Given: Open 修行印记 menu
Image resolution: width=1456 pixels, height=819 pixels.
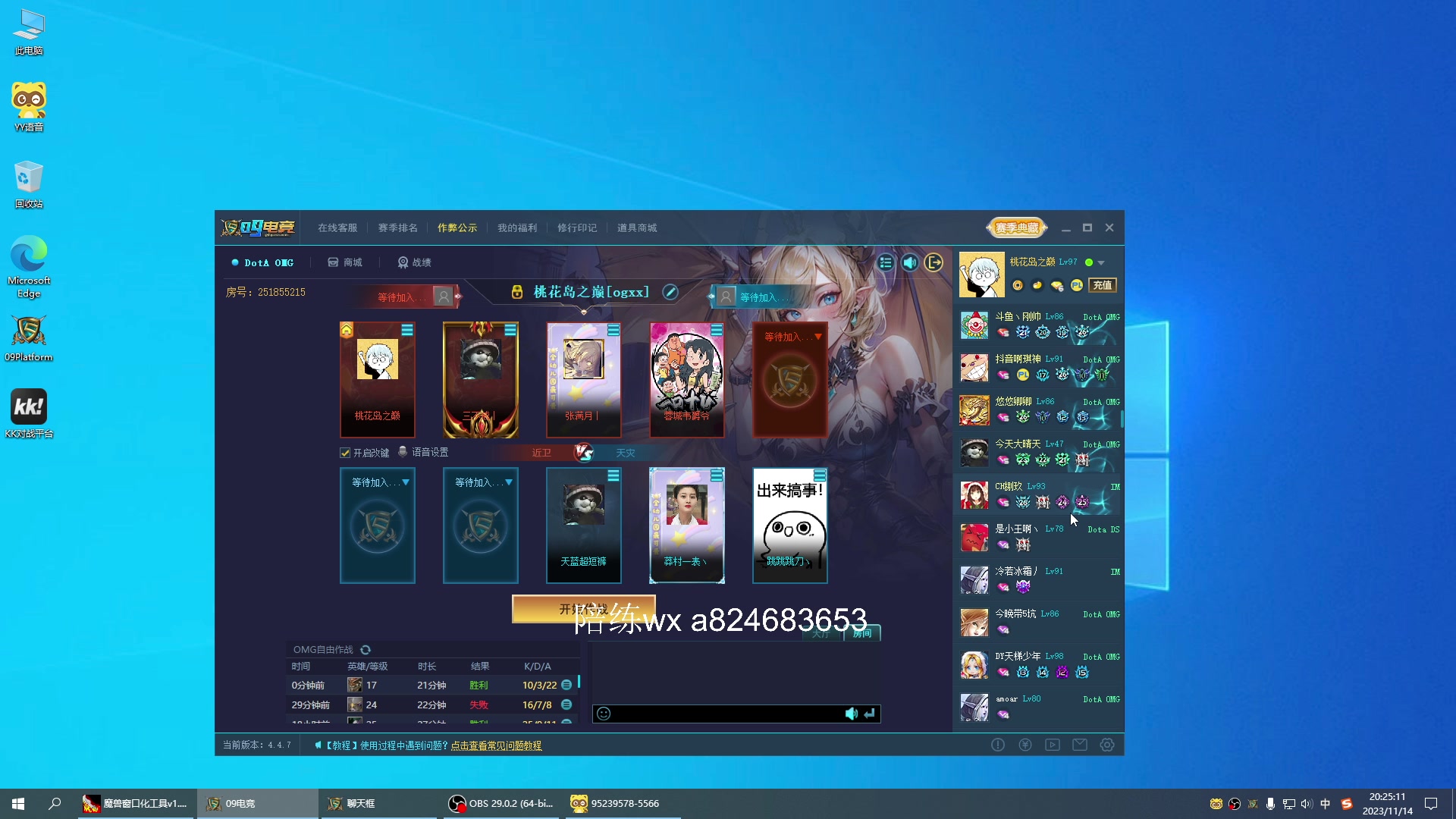Looking at the screenshot, I should (x=577, y=227).
